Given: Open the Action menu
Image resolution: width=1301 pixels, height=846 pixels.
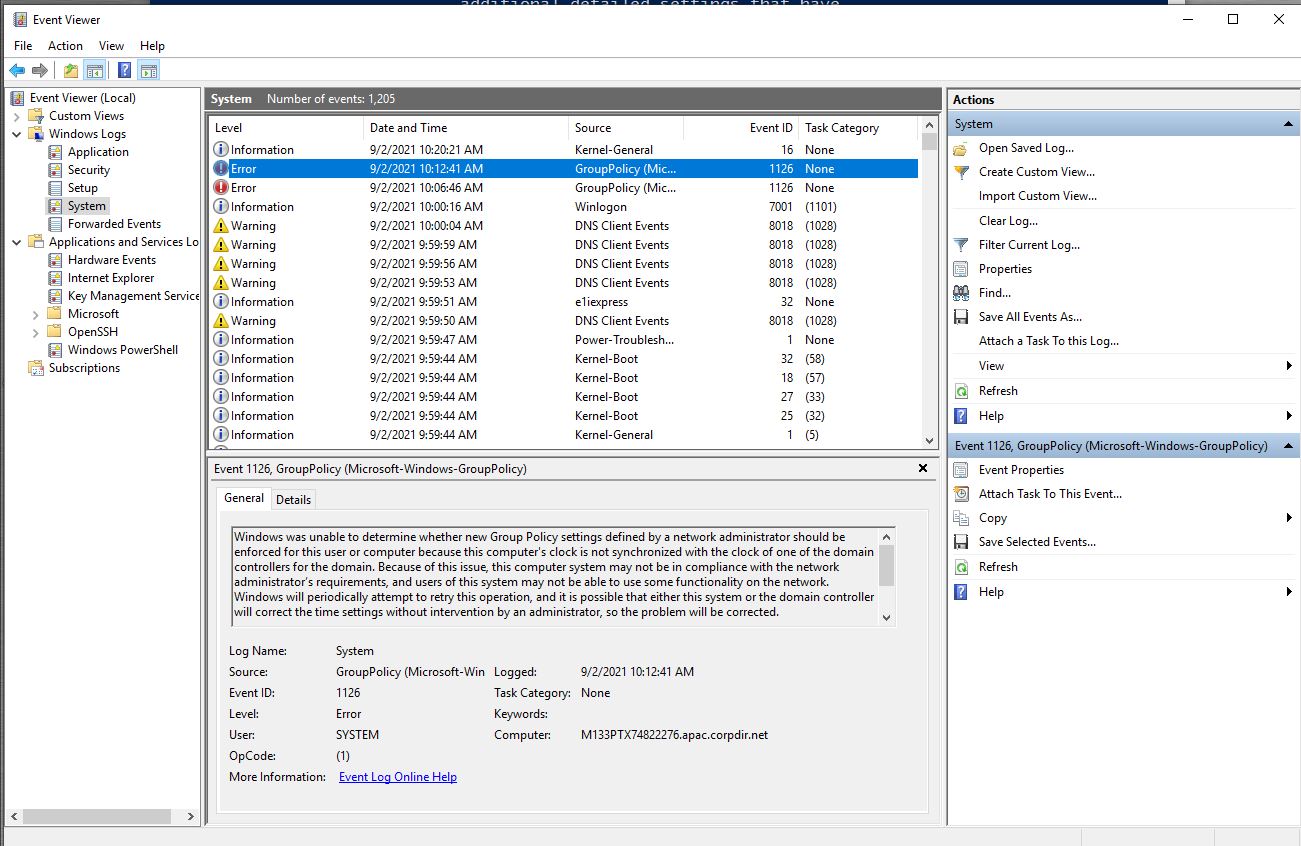Looking at the screenshot, I should 65,45.
